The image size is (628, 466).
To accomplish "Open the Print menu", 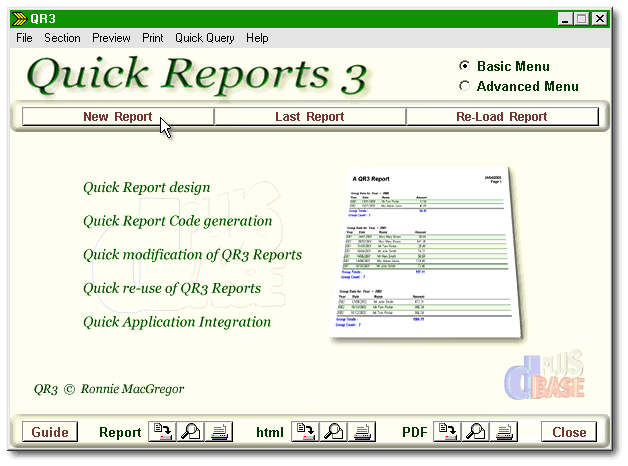I will [x=153, y=38].
